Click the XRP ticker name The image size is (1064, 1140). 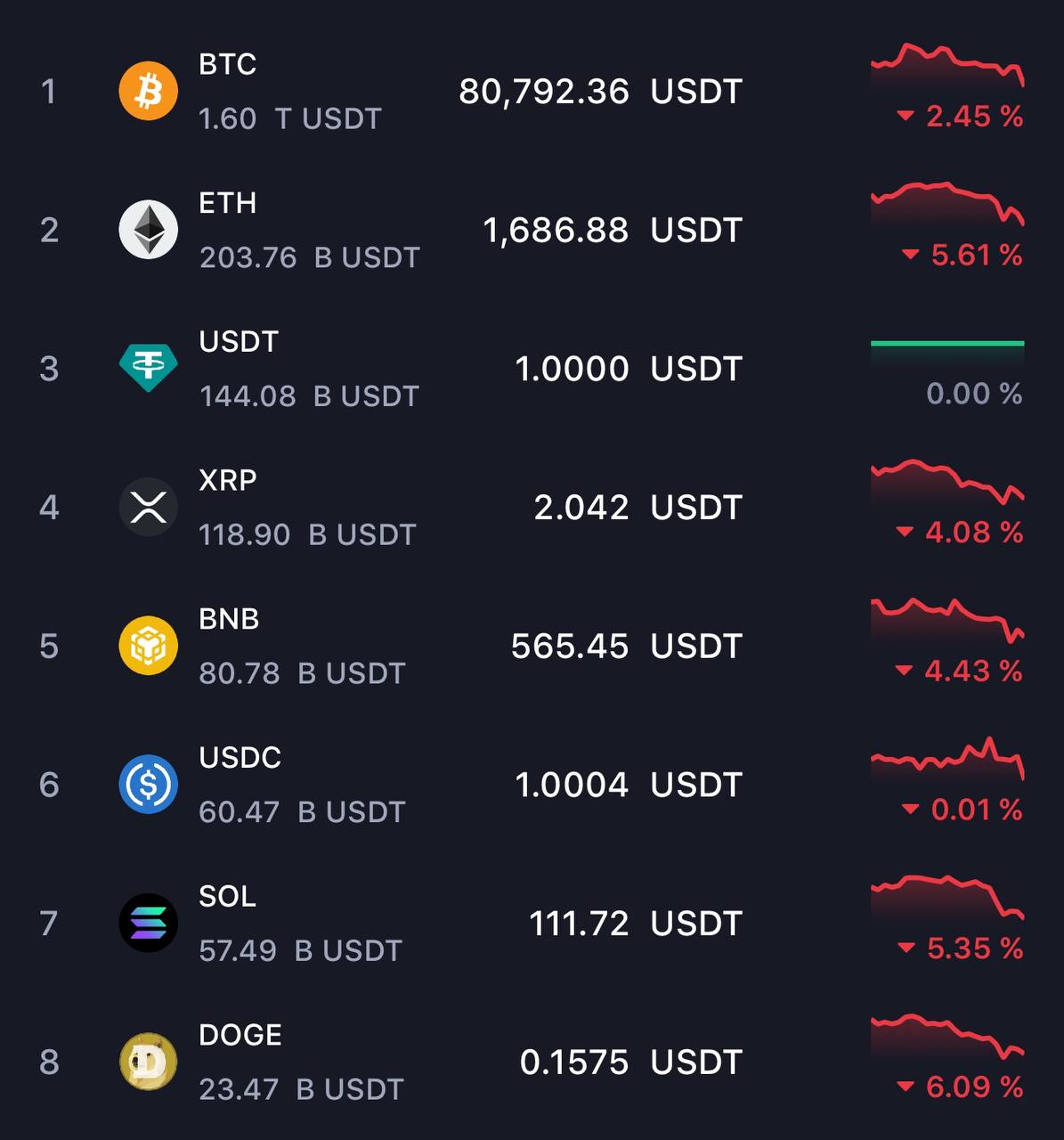click(228, 480)
